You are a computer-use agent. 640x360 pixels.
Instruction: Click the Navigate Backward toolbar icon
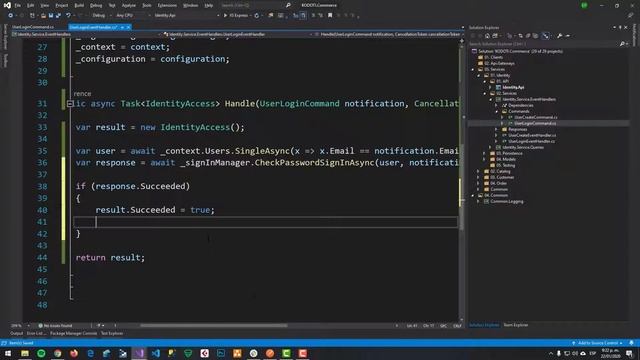click(x=11, y=16)
